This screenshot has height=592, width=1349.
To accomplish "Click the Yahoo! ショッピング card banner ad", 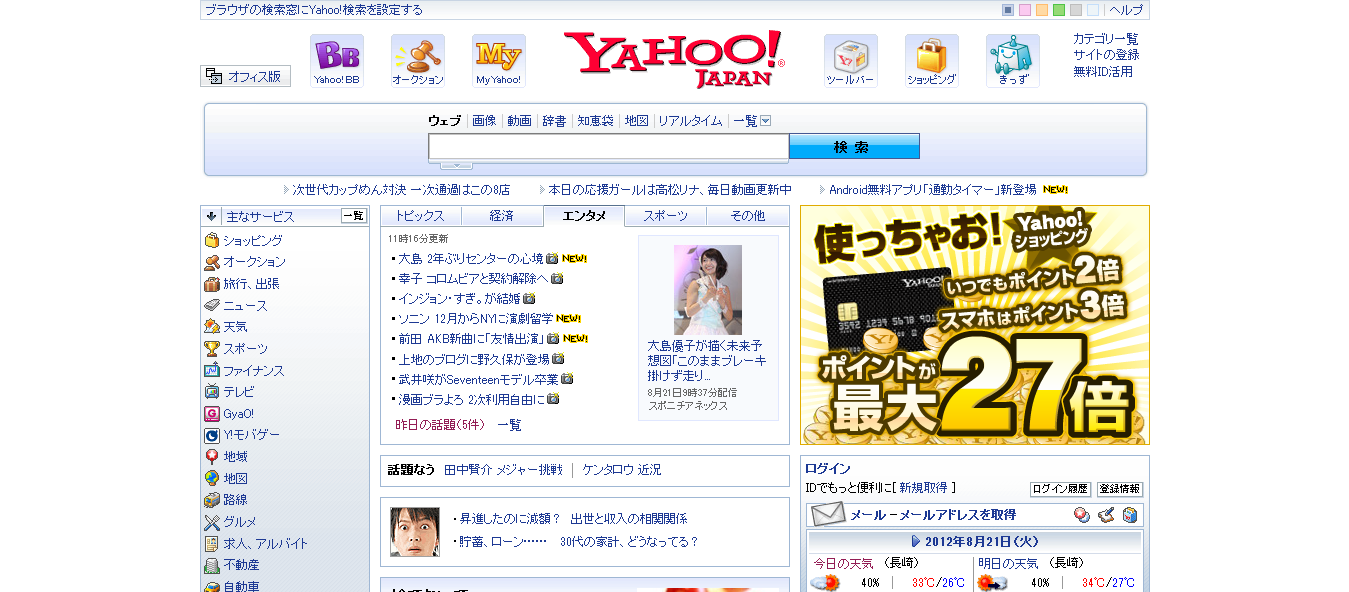I will click(975, 325).
